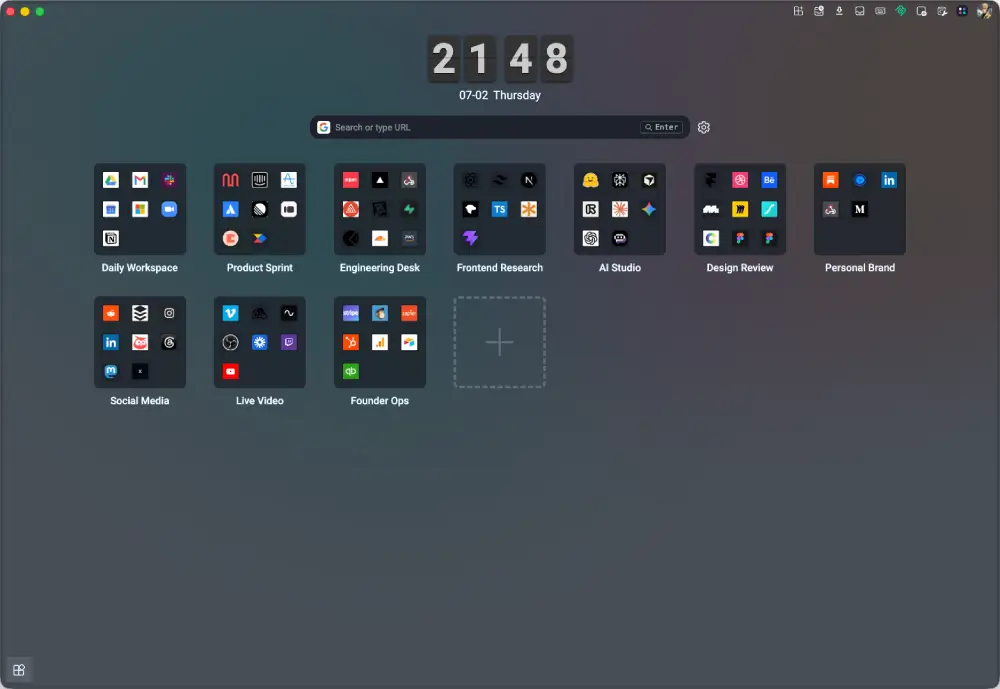Open Mailchimp in Founder Ops
1000x689 pixels.
[379, 313]
